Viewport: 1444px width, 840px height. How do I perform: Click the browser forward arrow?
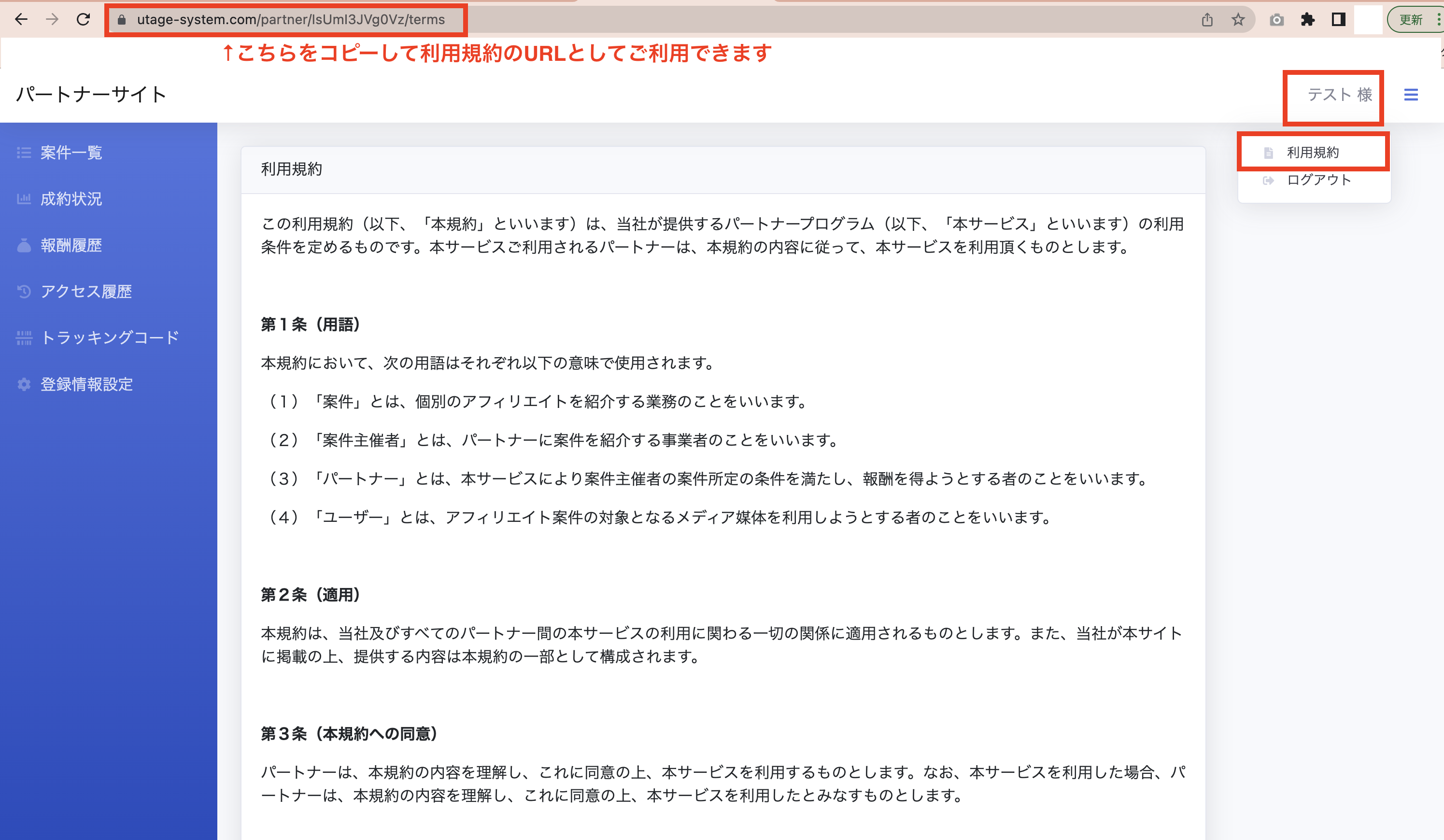[x=52, y=19]
